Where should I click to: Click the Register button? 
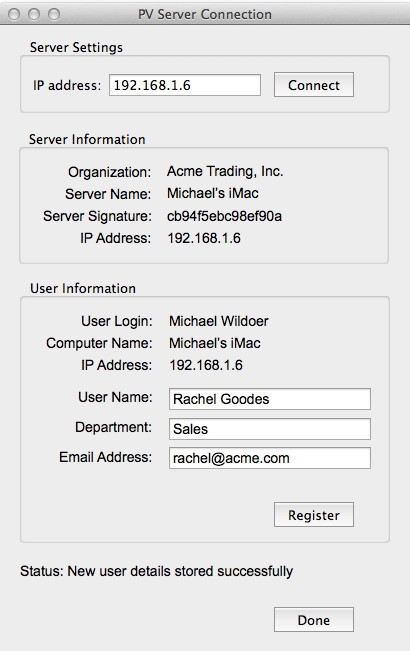click(x=314, y=515)
